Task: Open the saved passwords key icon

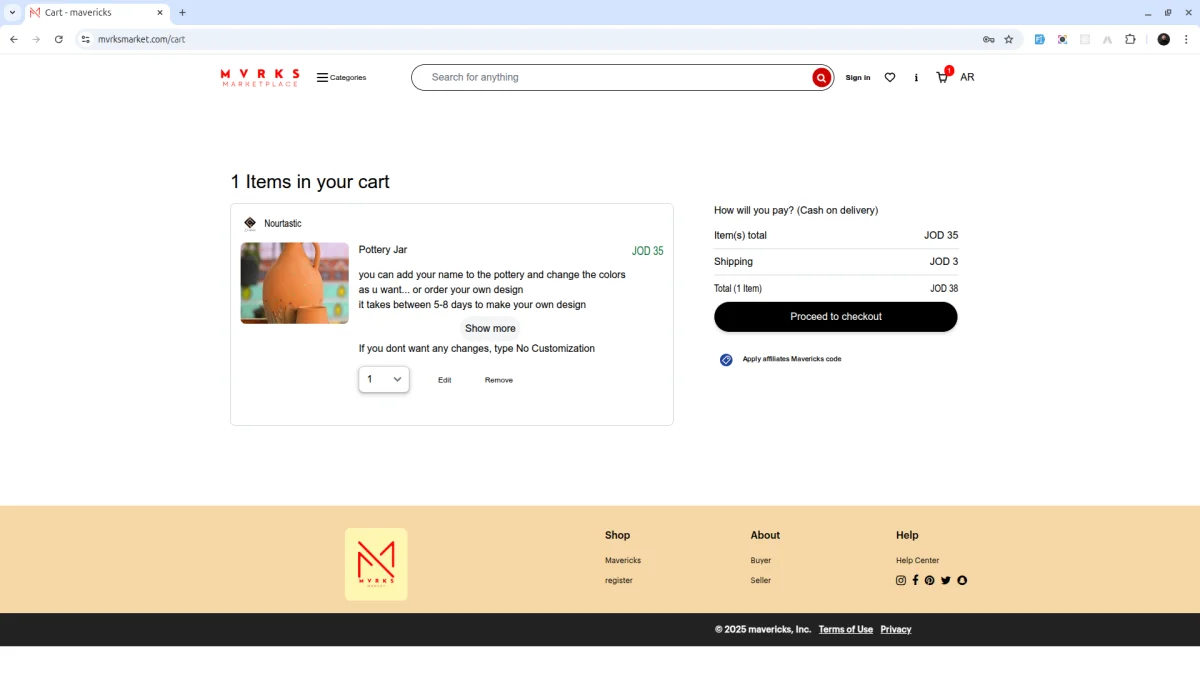Action: (x=988, y=39)
